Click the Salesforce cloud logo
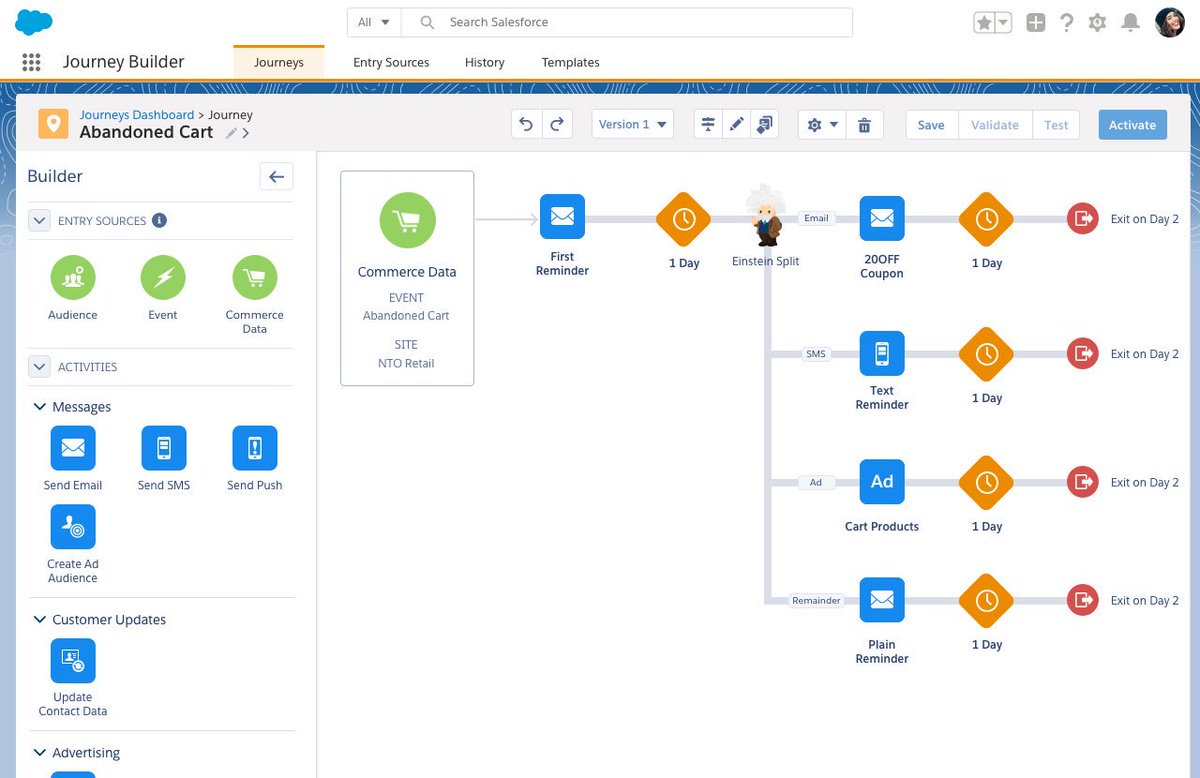This screenshot has height=778, width=1200. (x=35, y=21)
